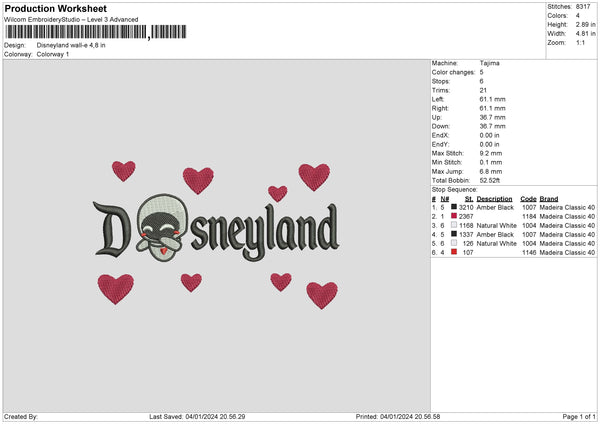
Task: Click the EndX value '0.00 in'
Action: tap(489, 135)
